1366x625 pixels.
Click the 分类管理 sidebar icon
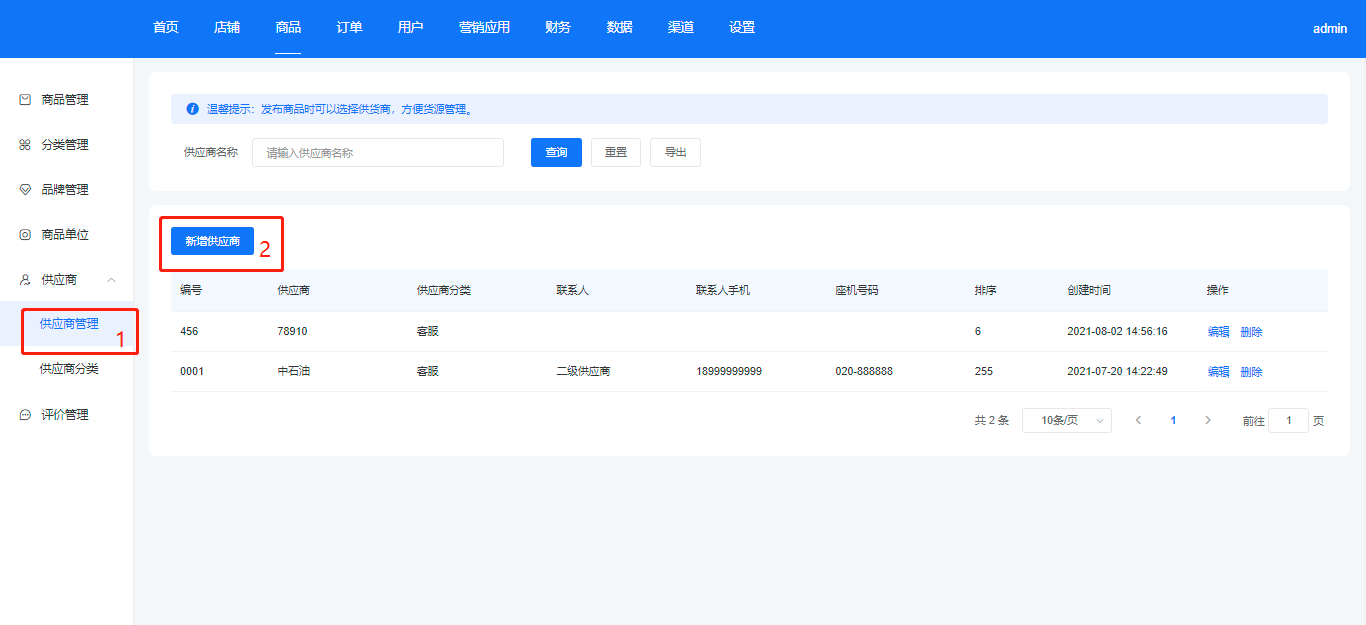(25, 145)
